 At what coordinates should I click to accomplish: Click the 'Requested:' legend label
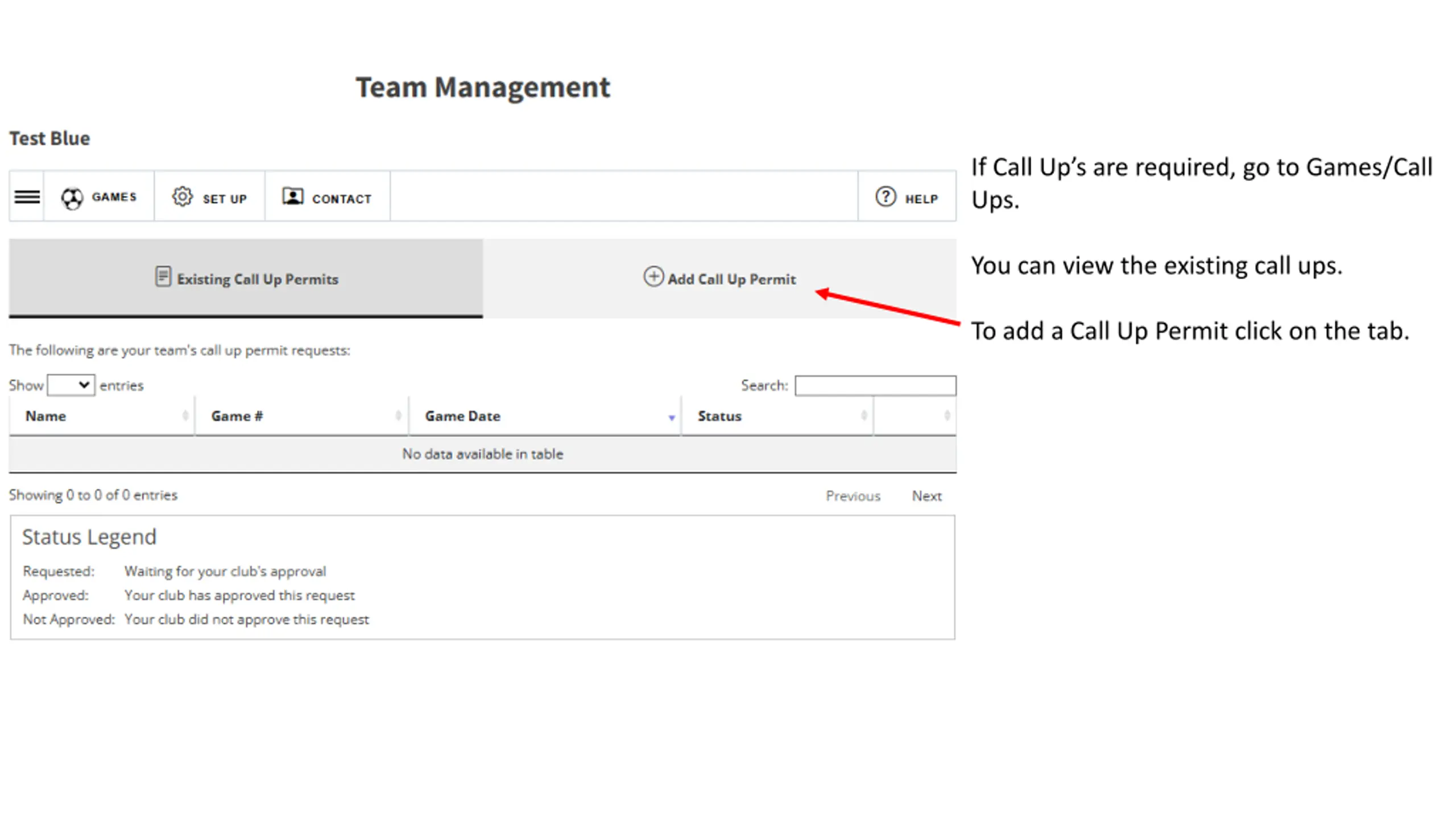(x=59, y=571)
